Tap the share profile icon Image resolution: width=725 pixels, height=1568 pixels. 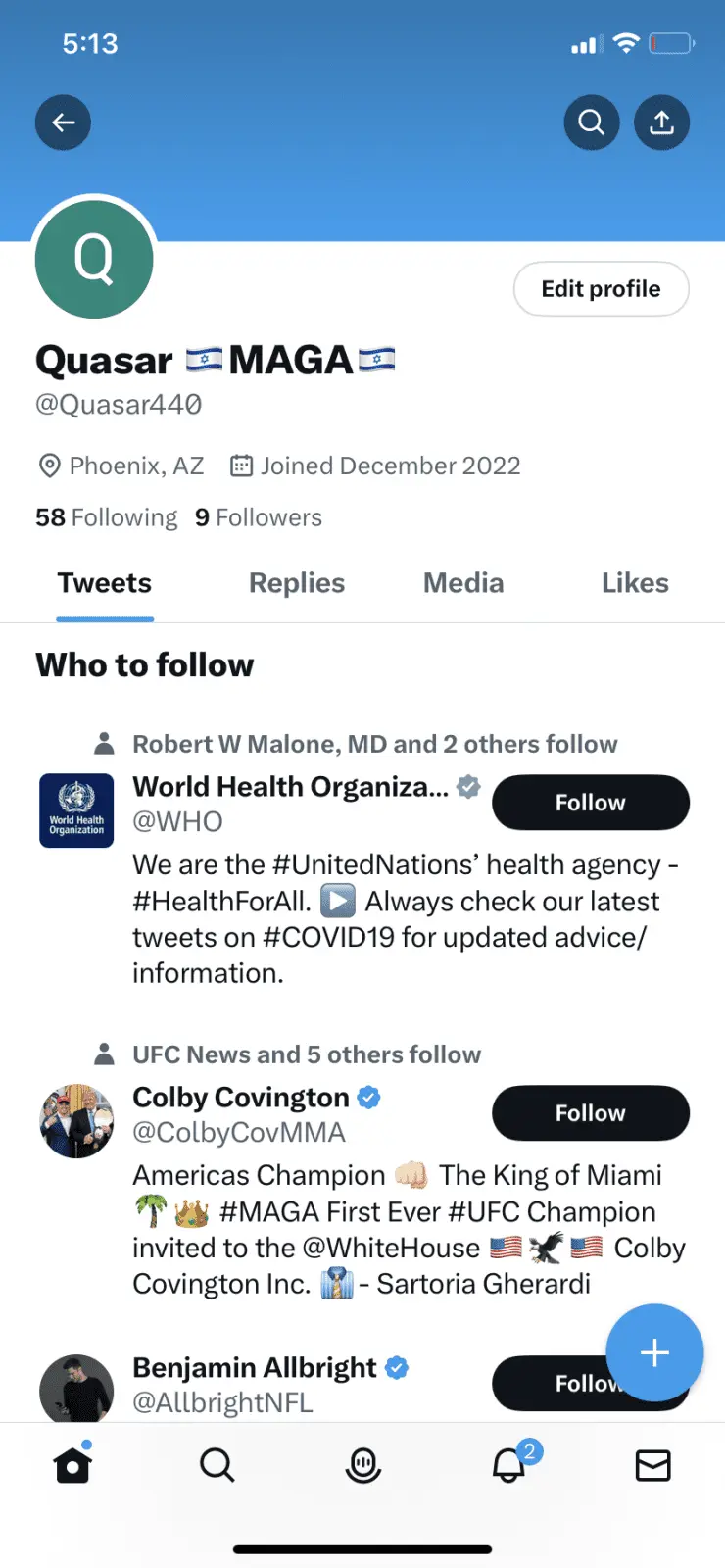pos(661,122)
